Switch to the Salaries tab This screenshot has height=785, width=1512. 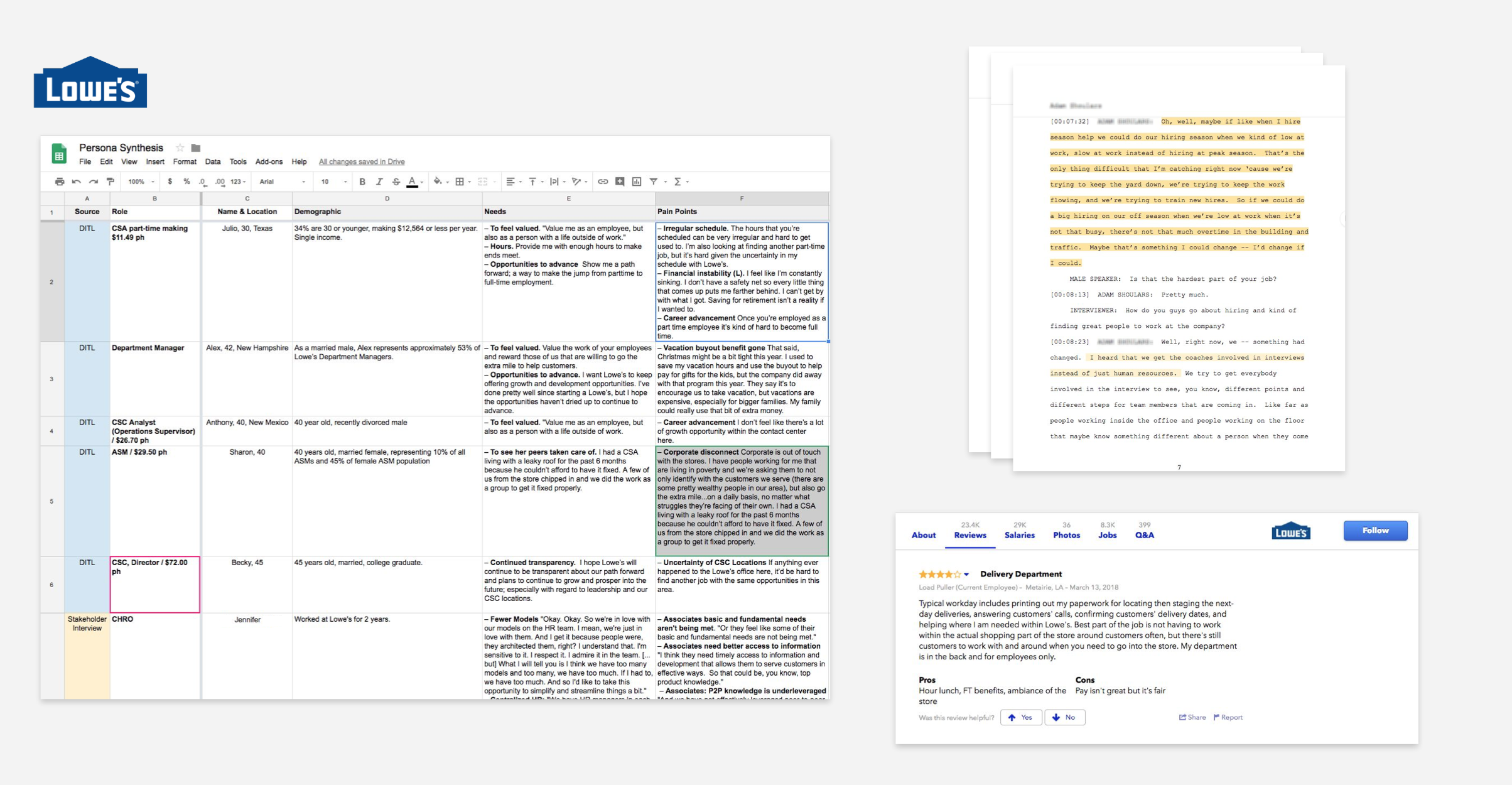point(1019,531)
